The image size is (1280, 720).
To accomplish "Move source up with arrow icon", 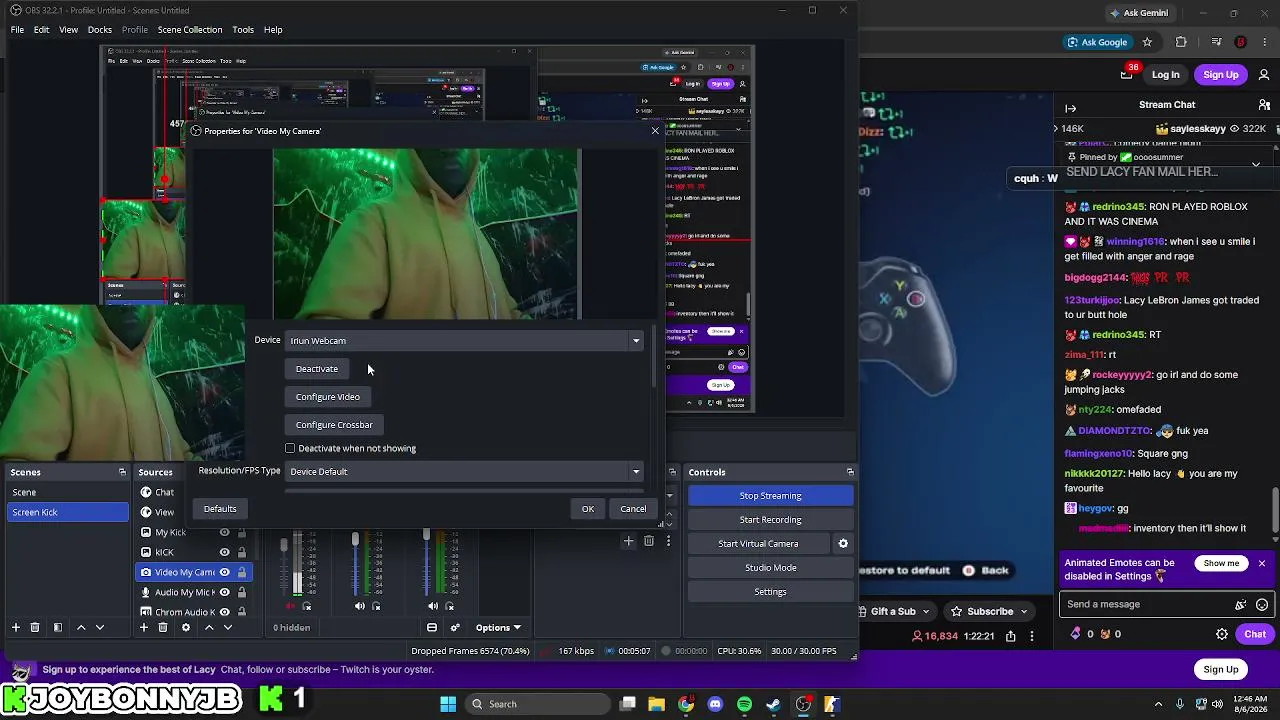I will (209, 628).
